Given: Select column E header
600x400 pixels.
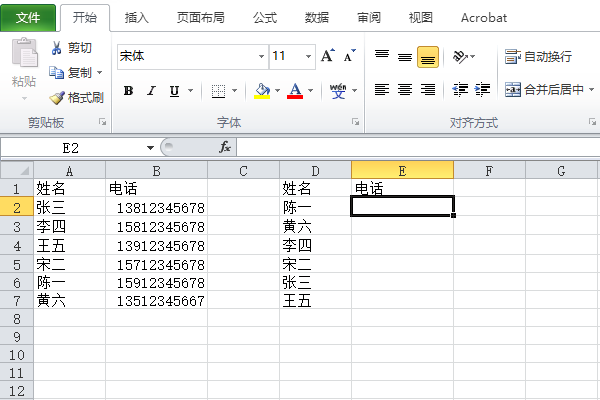Looking at the screenshot, I should coord(402,171).
